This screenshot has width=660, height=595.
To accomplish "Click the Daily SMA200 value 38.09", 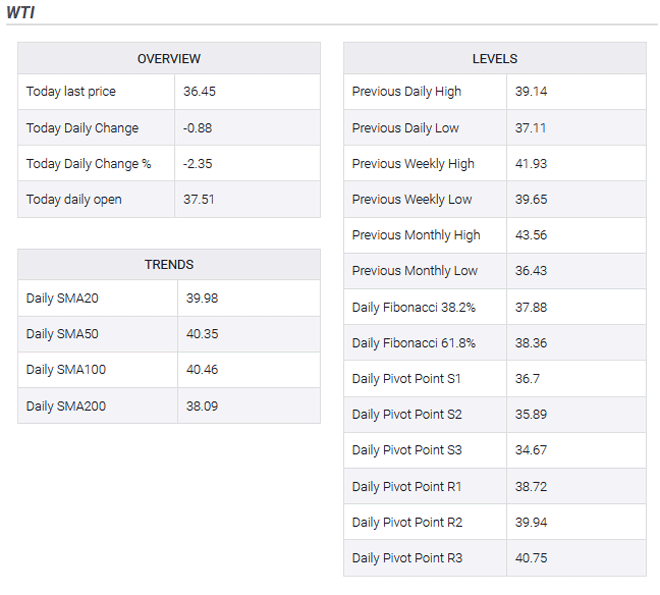I will [x=203, y=406].
